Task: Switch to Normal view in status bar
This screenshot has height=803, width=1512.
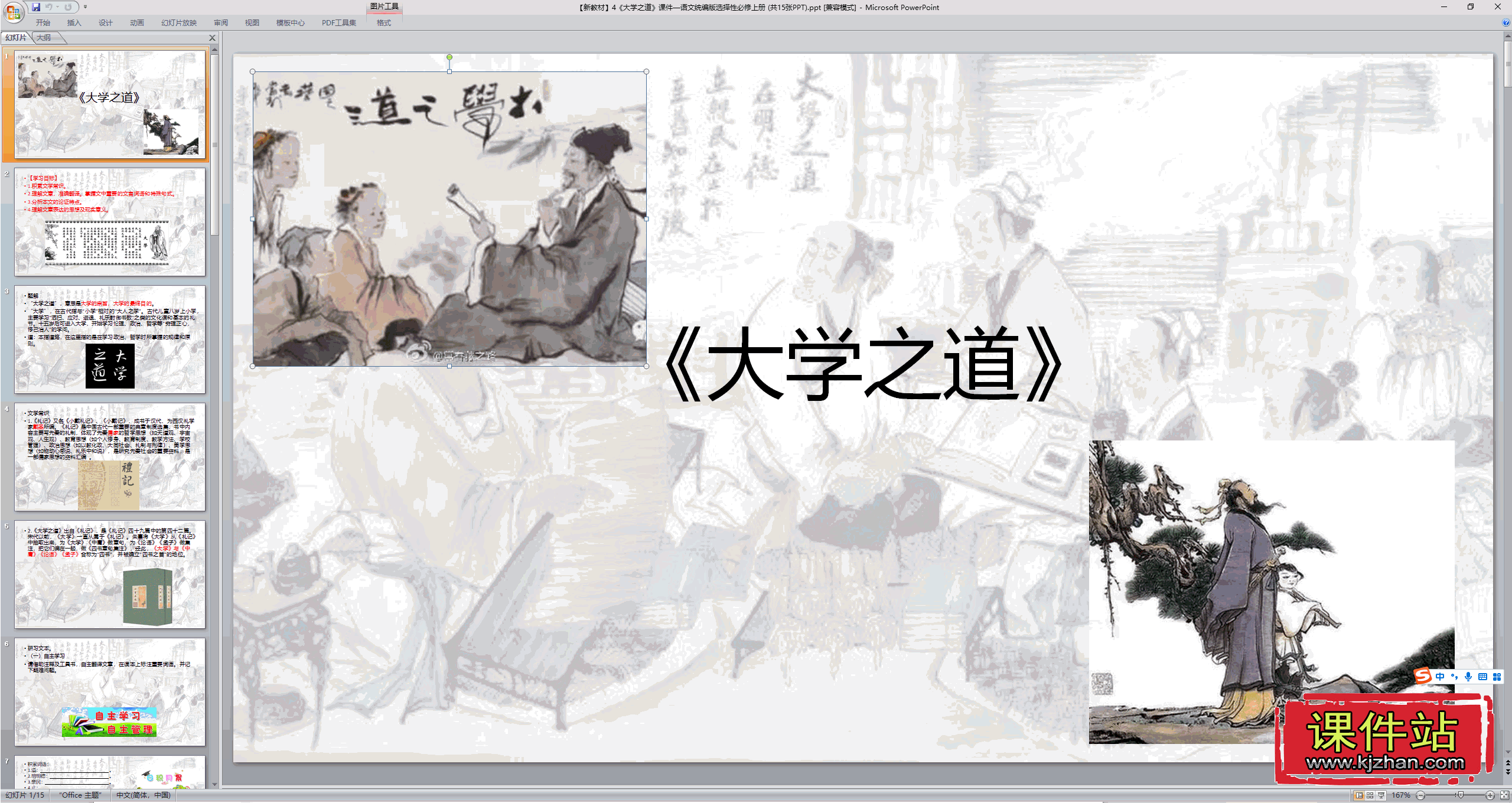Action: pos(1359,795)
